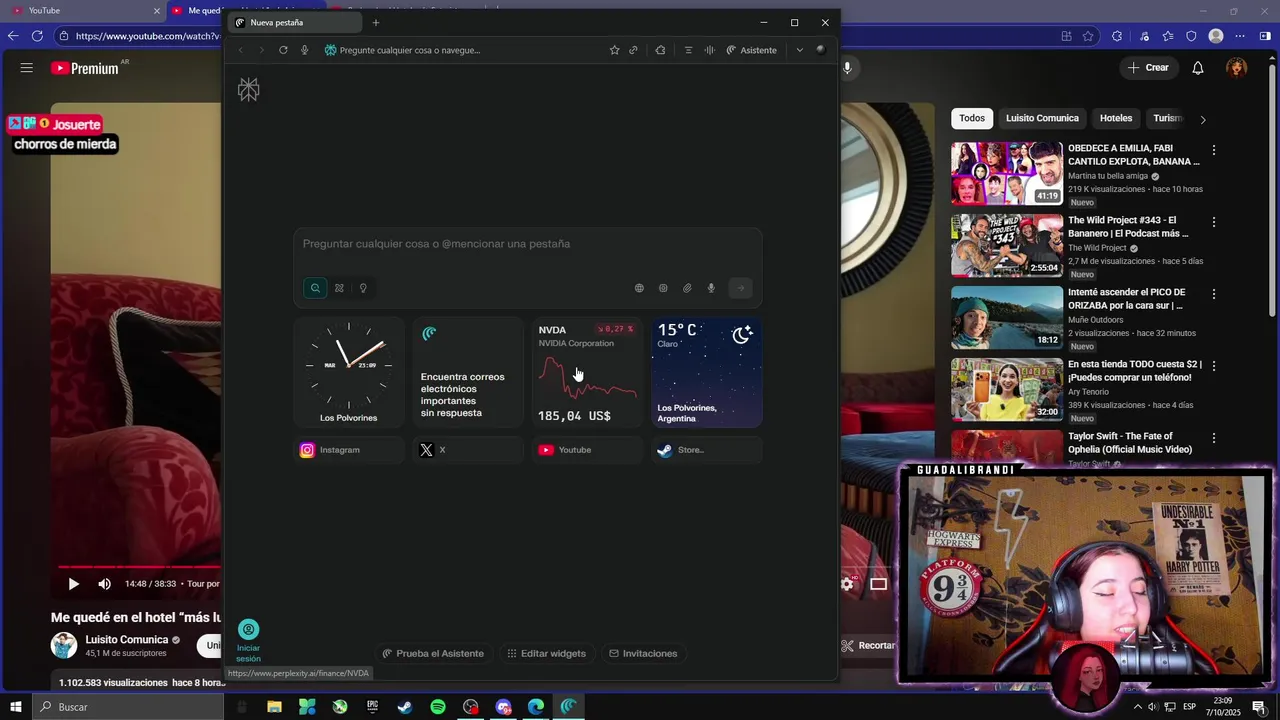The width and height of the screenshot is (1280, 720).
Task: Select the Luisito Comunica chip
Action: [1042, 118]
